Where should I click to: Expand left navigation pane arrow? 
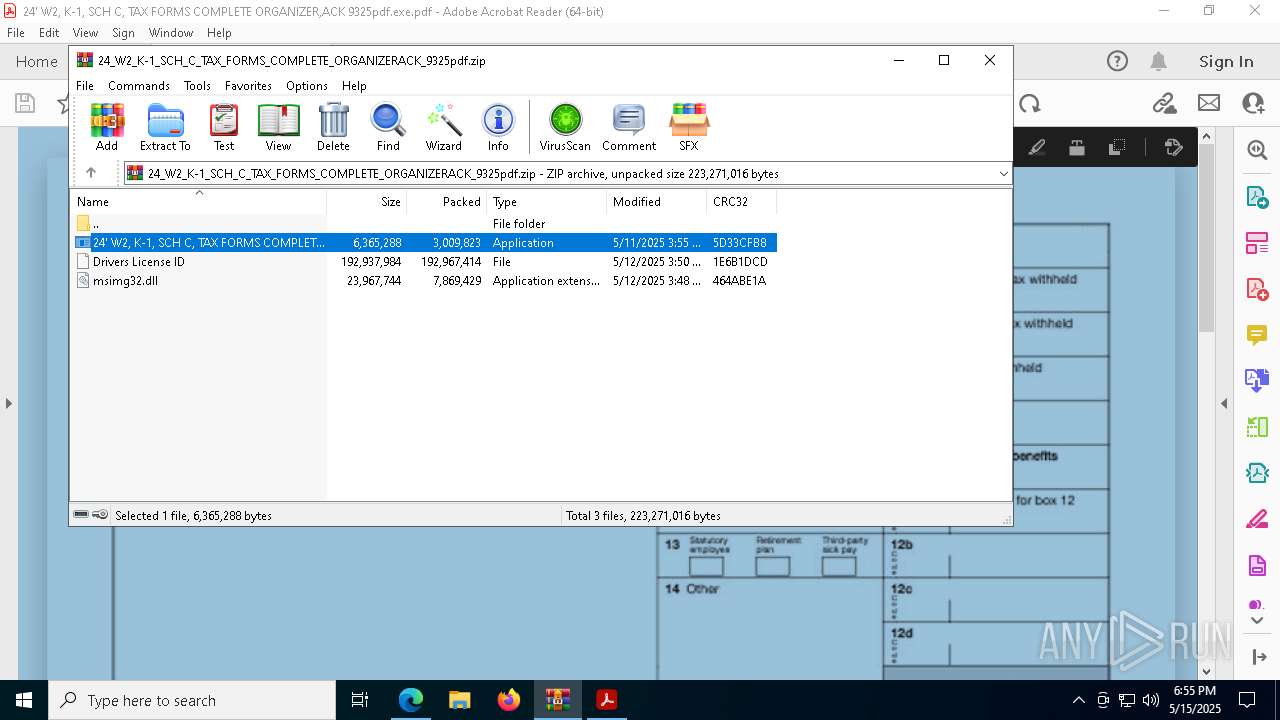pyautogui.click(x=8, y=404)
